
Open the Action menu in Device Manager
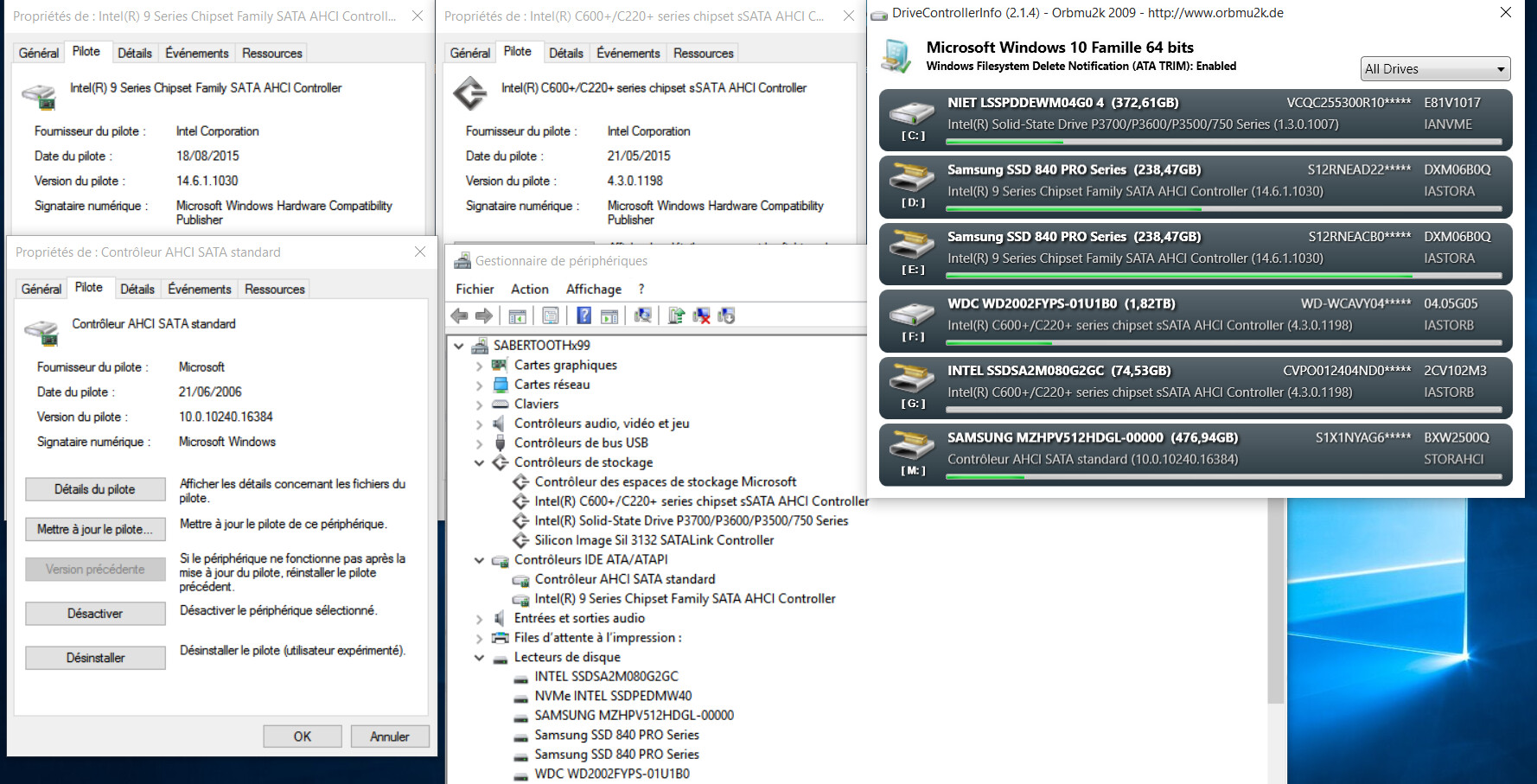530,289
